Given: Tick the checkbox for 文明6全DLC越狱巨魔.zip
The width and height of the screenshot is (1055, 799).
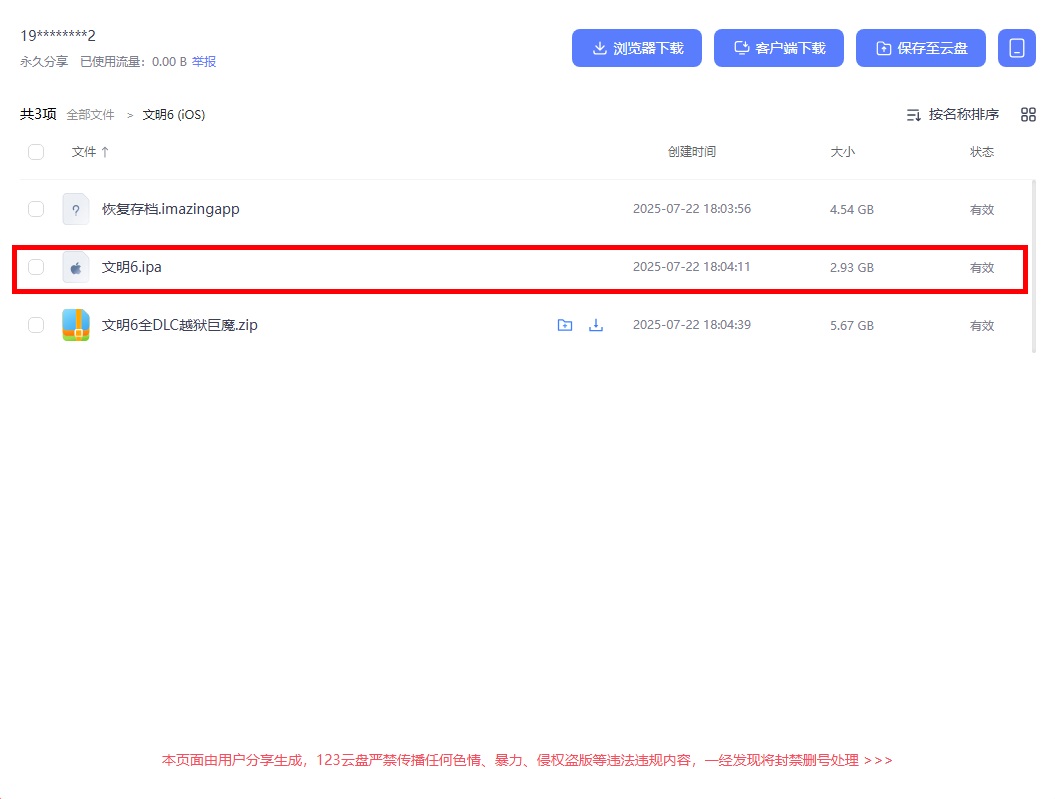Looking at the screenshot, I should coord(36,325).
